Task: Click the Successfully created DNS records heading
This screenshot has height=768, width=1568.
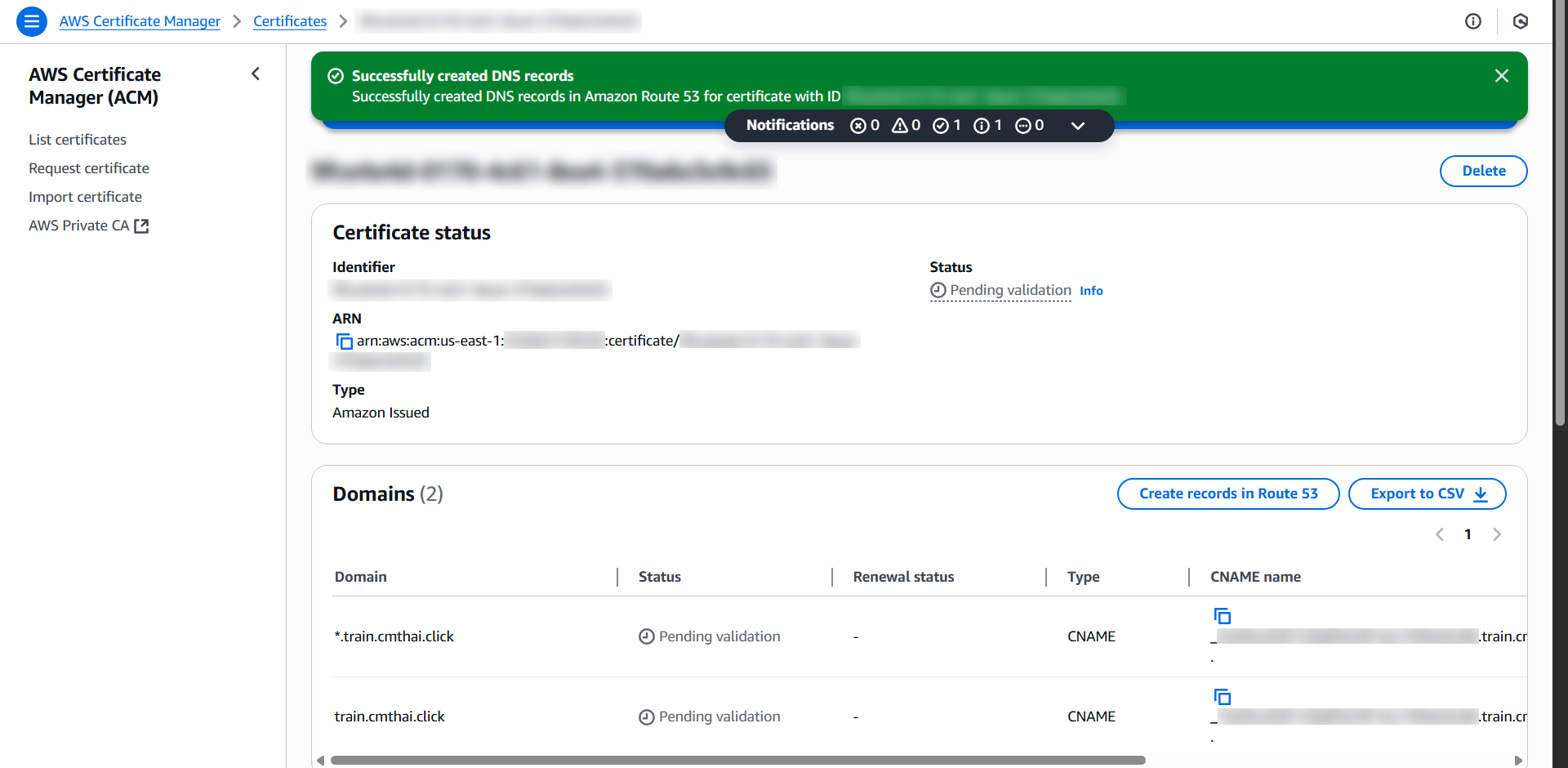Action: point(462,76)
